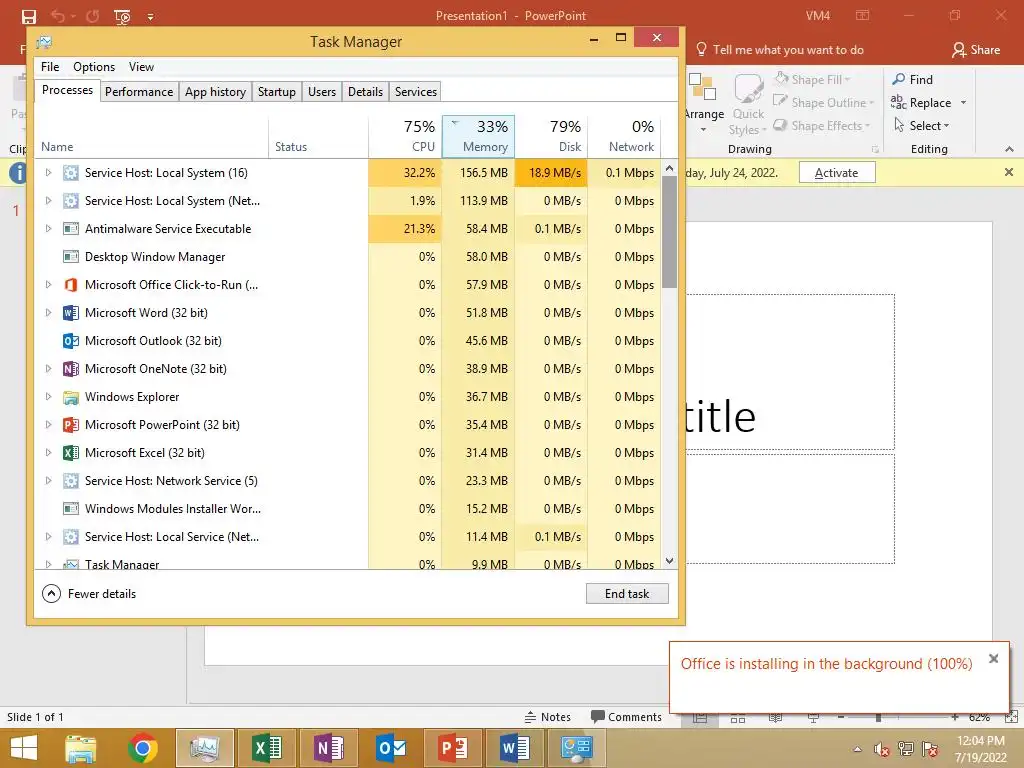Select the 21.3% CPU value cell

[406, 229]
